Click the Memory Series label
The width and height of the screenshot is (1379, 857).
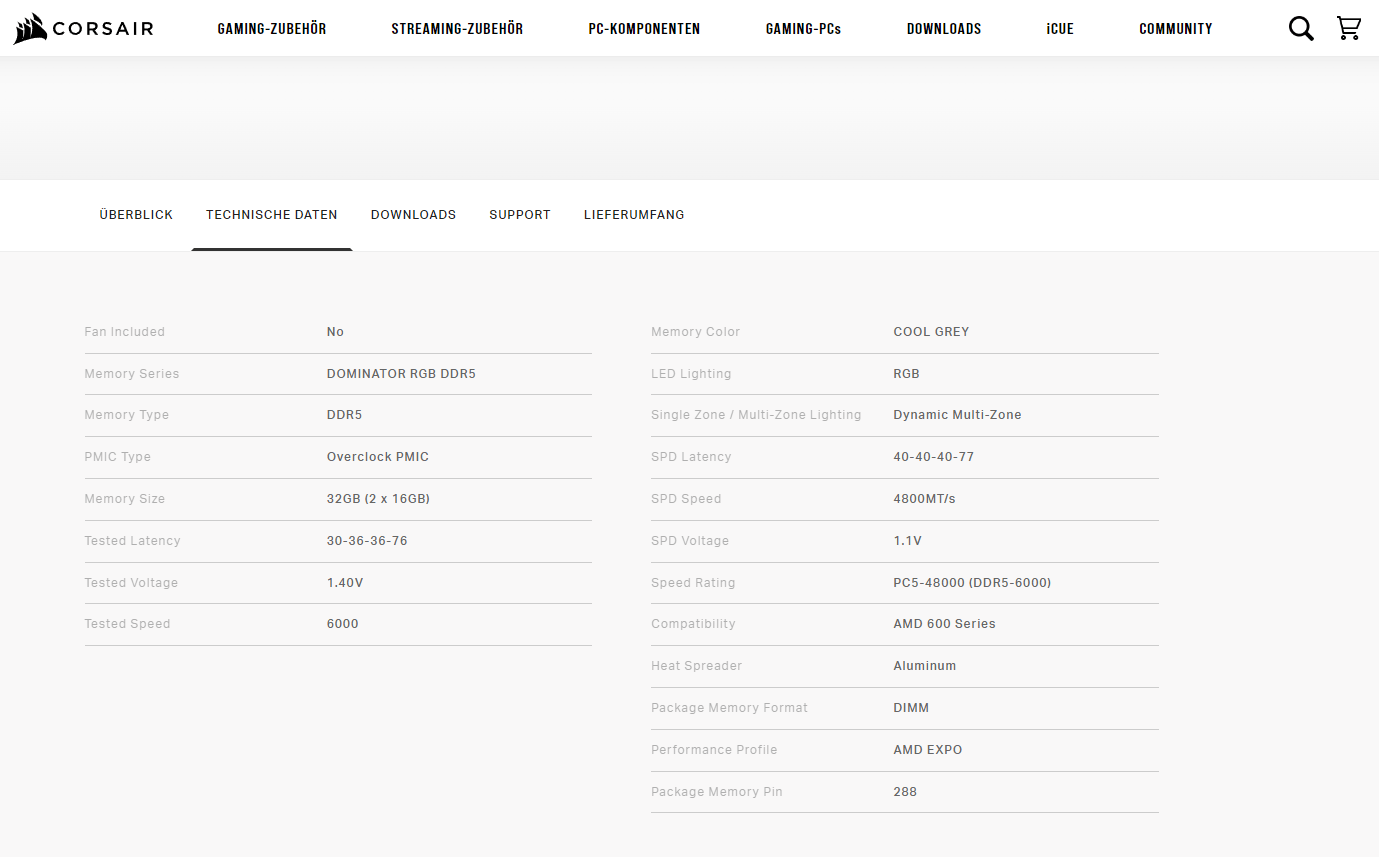132,374
